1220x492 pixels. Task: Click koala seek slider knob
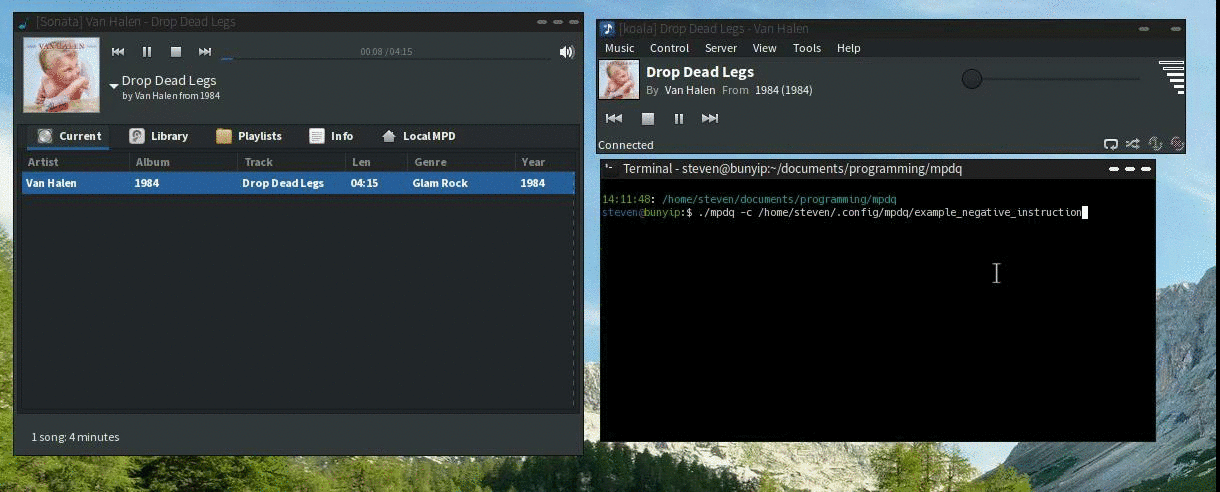coord(972,79)
